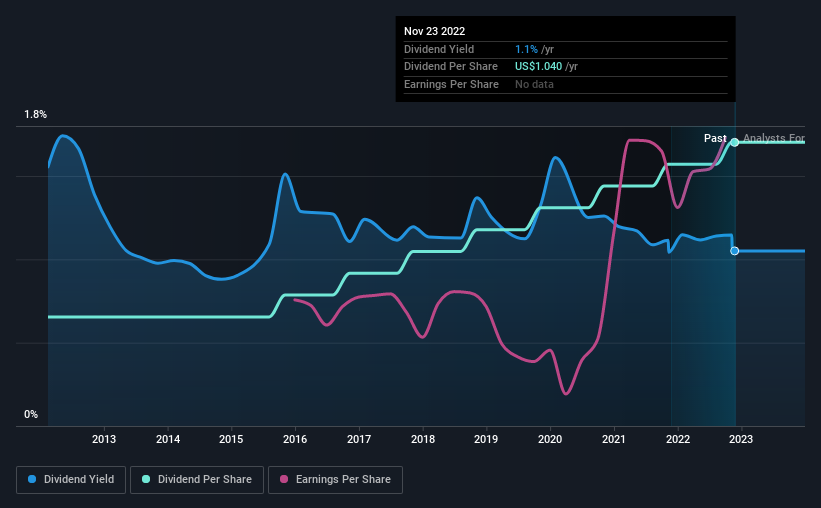Click the 1.8% y-axis label
821x508 pixels.
[35, 115]
